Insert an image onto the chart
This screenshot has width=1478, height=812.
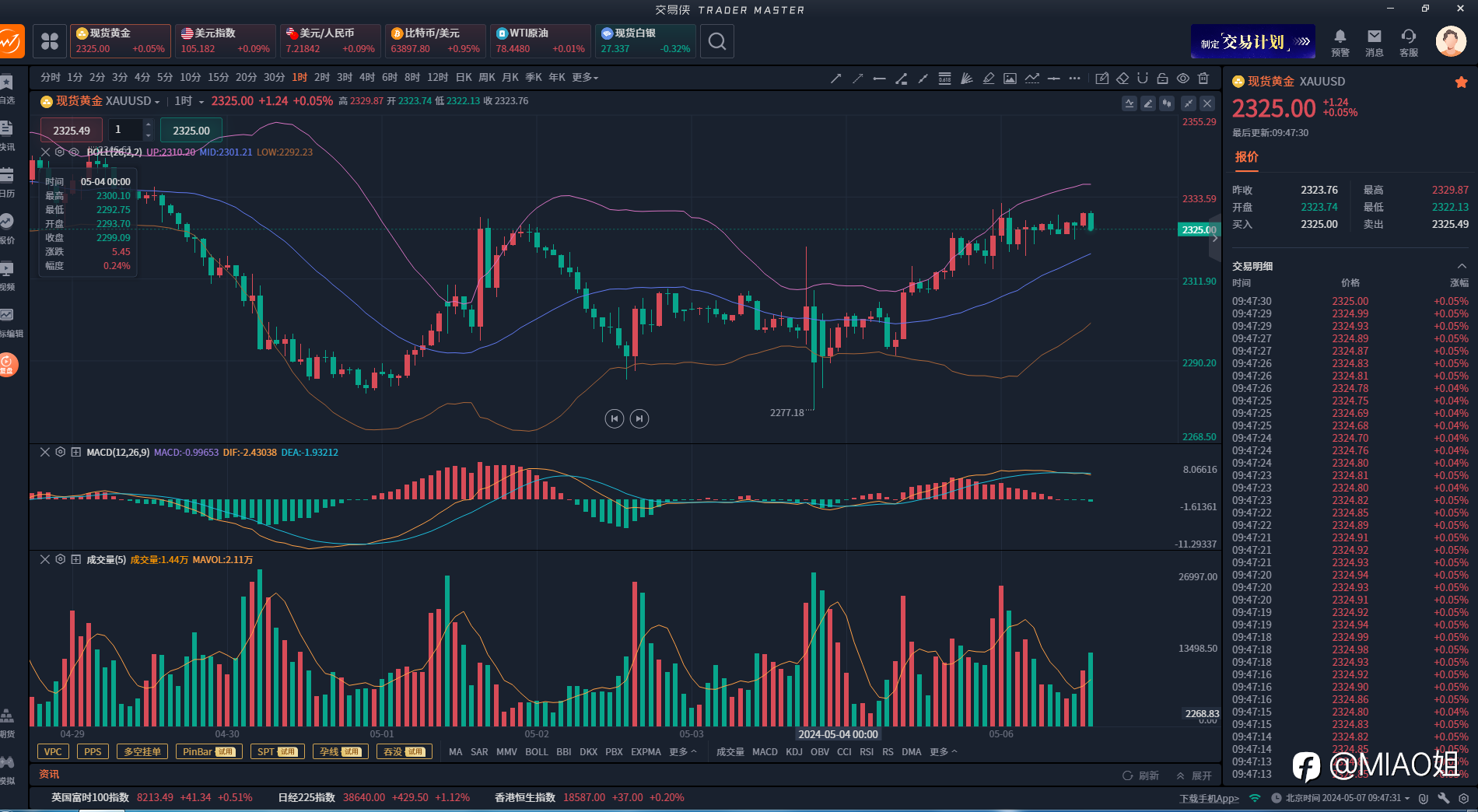point(1010,79)
